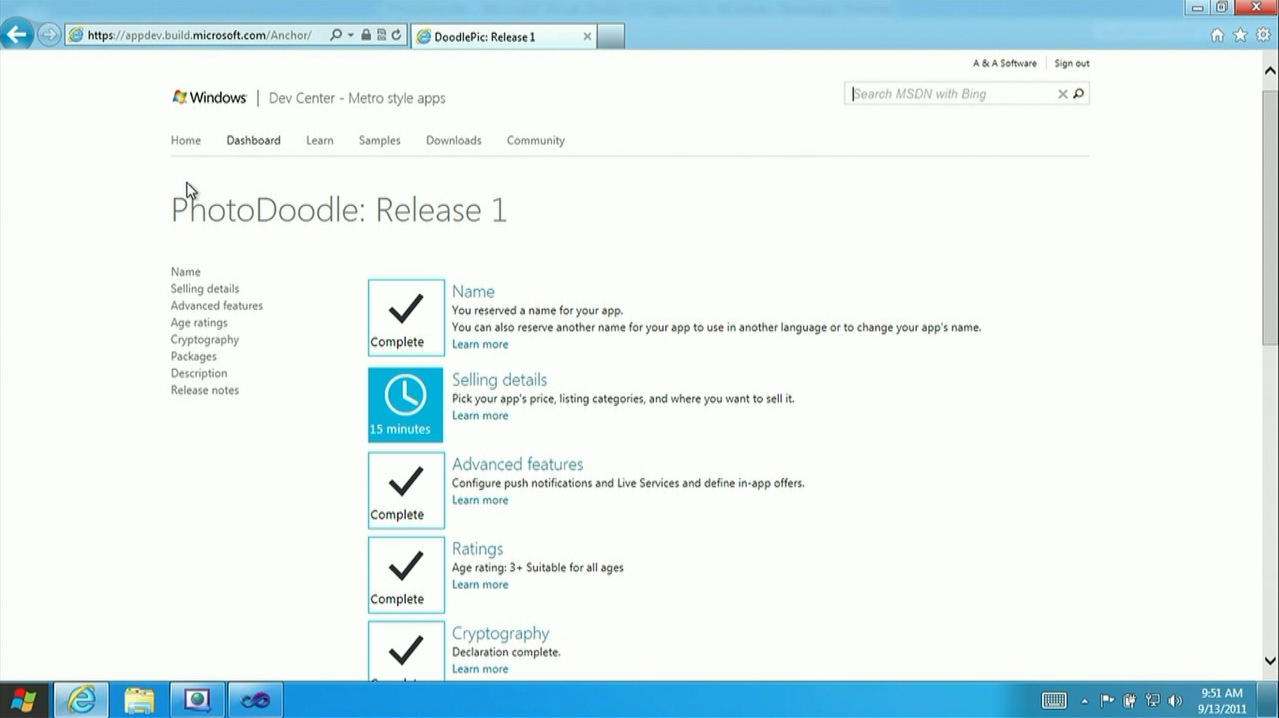Open the Selling details heading link

click(499, 380)
